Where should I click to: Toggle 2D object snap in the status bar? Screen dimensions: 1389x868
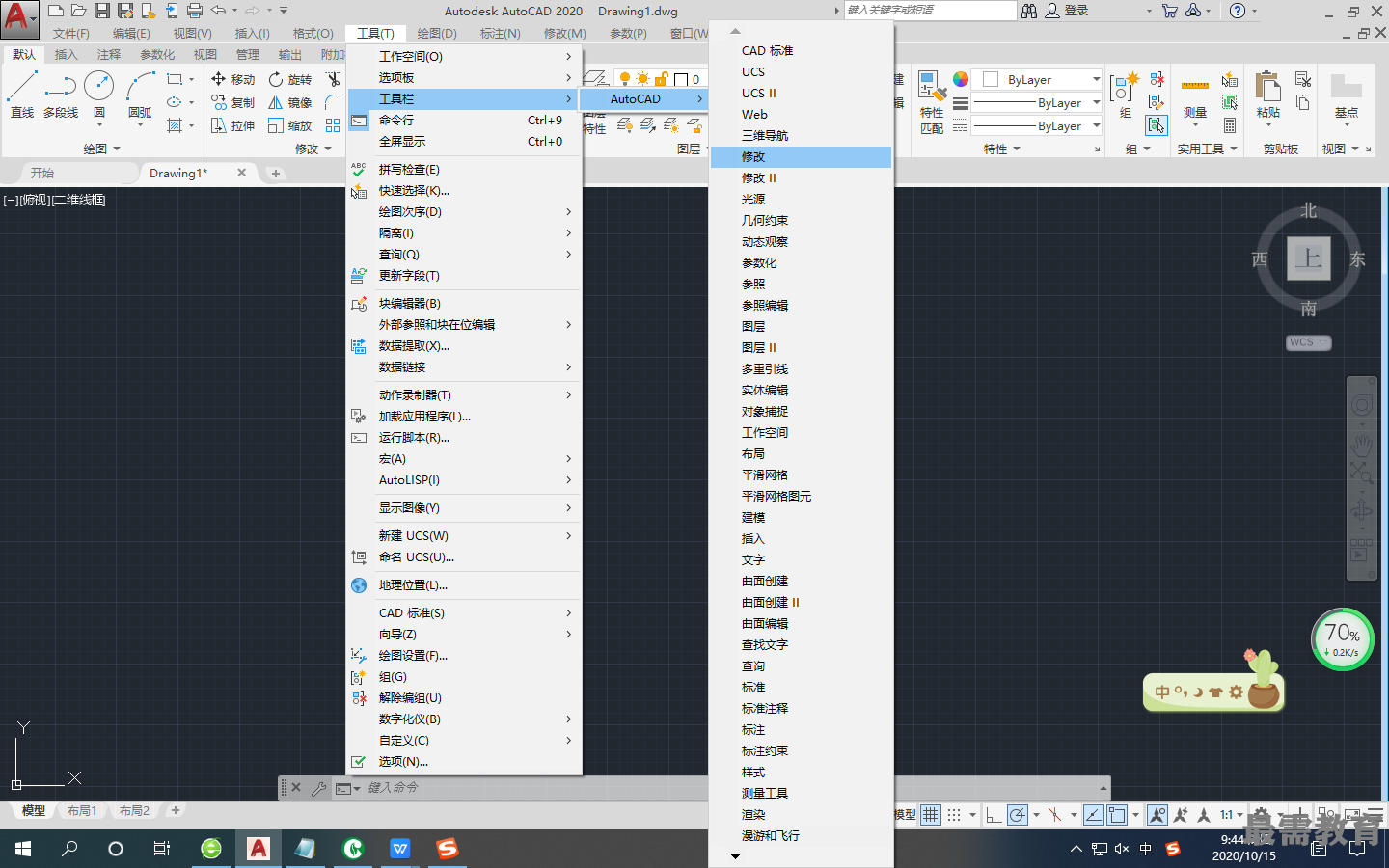[x=1117, y=815]
